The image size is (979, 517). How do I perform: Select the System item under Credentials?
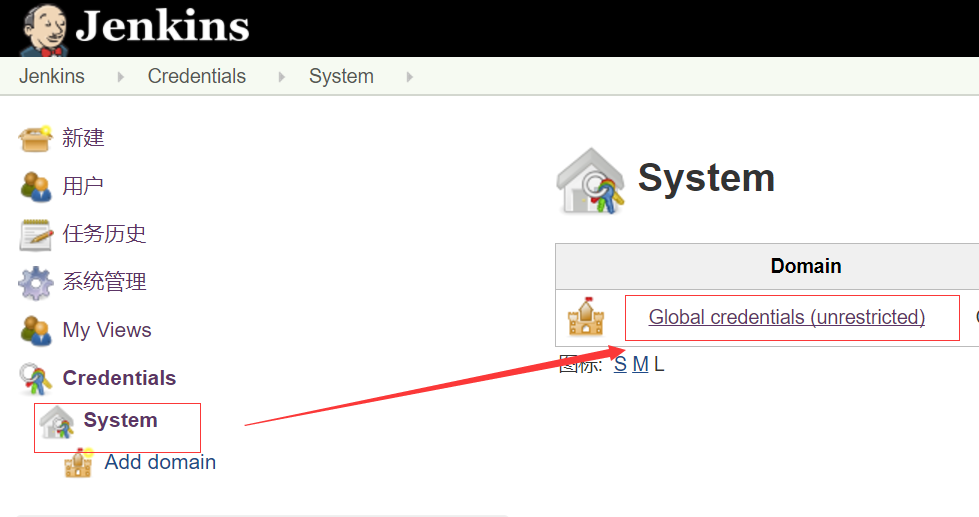tap(121, 420)
